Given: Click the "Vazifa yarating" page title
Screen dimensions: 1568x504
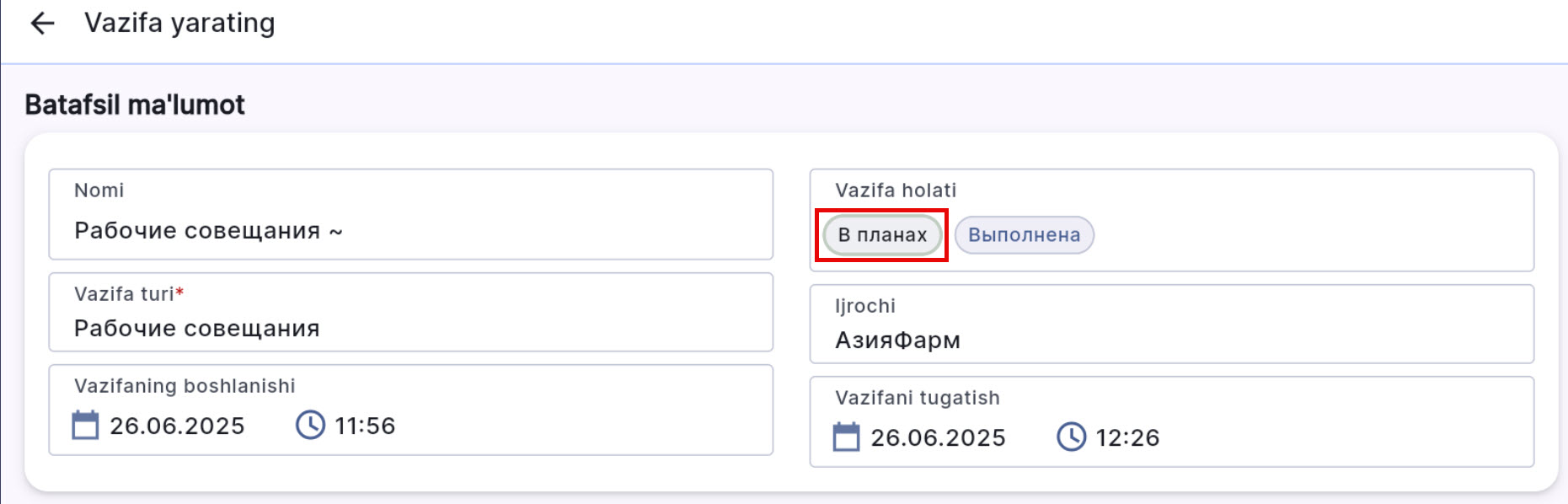Looking at the screenshot, I should (179, 24).
